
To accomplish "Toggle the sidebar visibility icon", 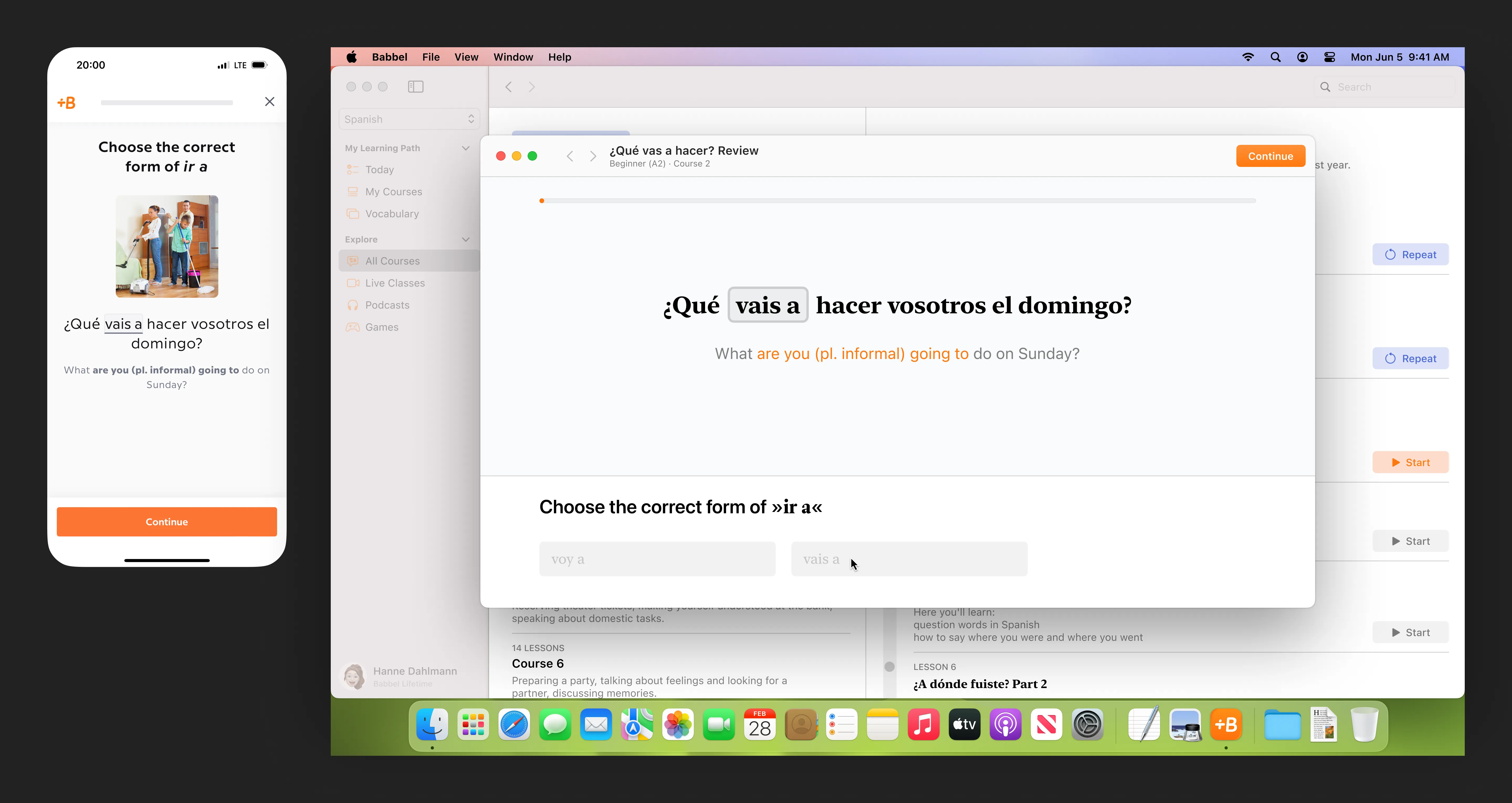I will point(416,87).
